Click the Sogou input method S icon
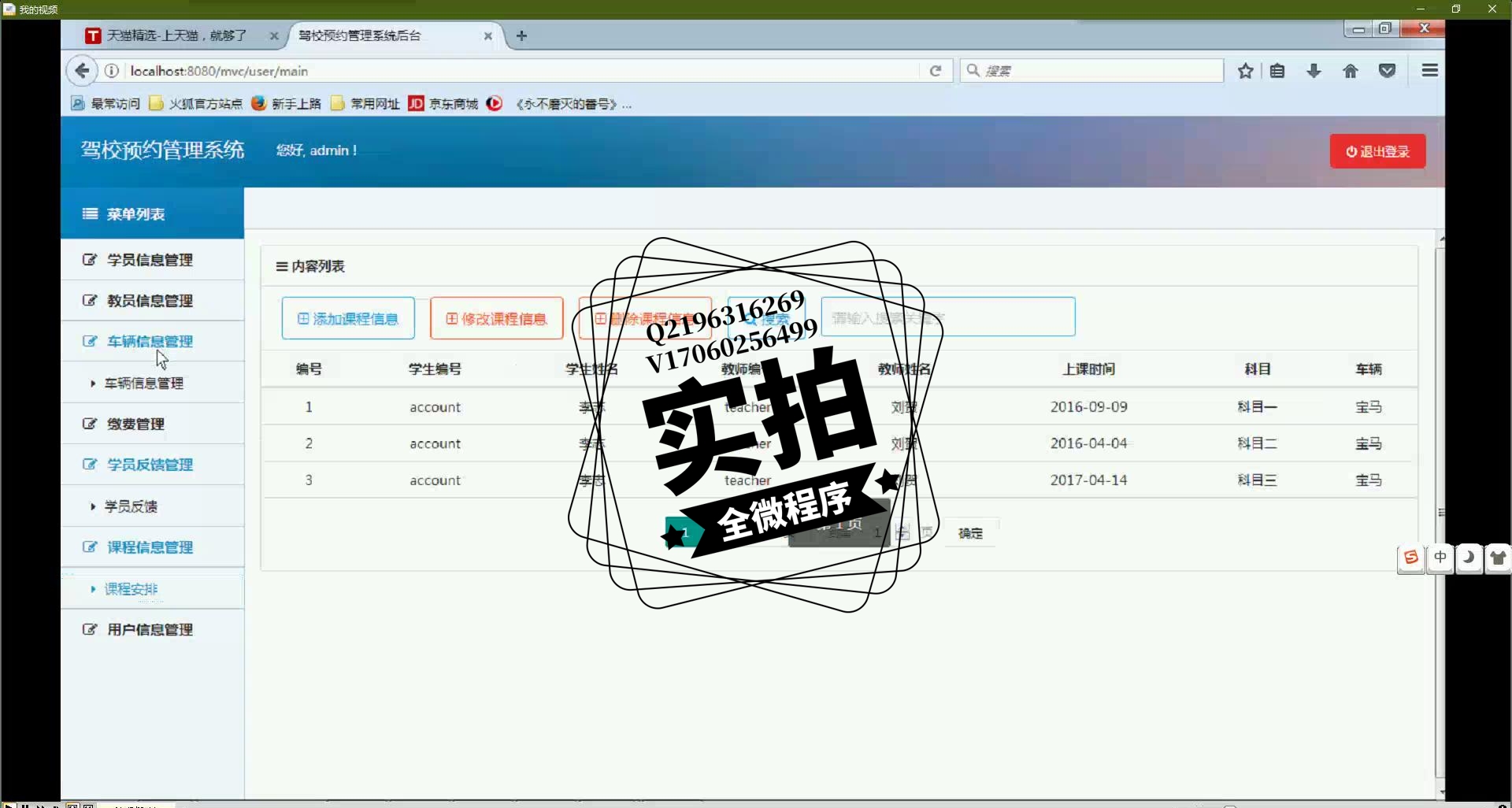This screenshot has width=1512, height=808. 1410,558
